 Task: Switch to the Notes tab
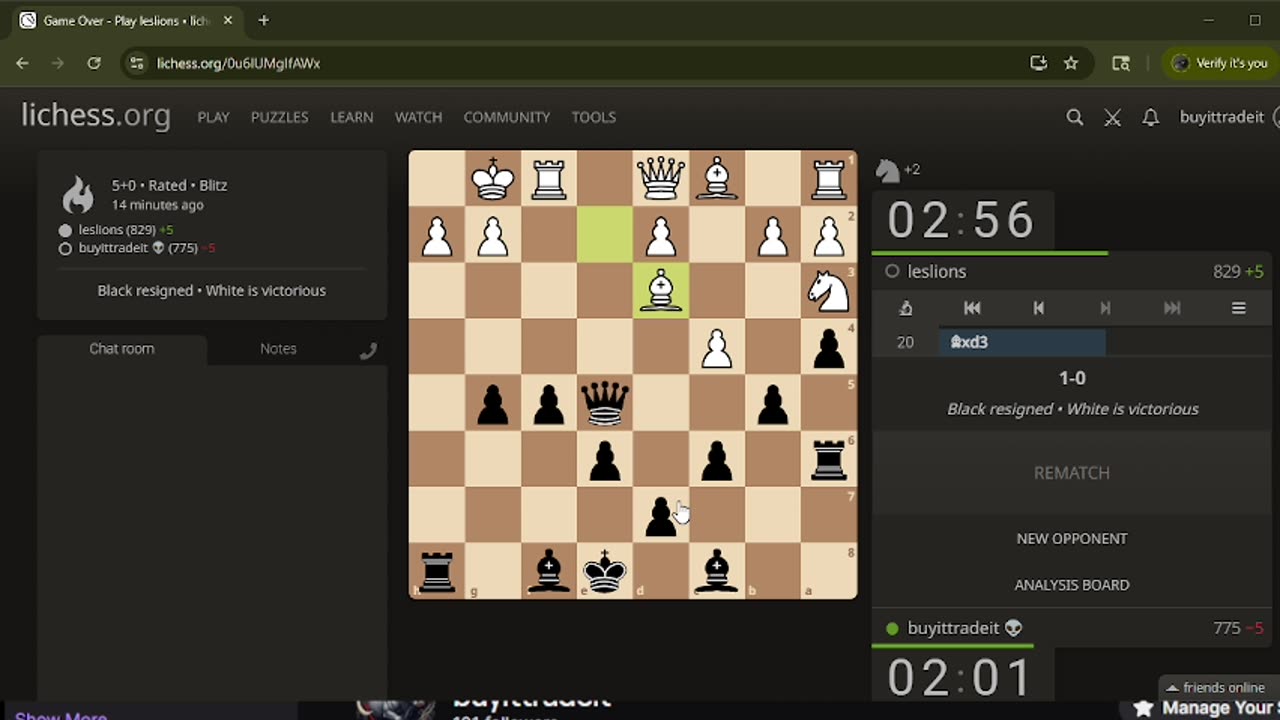[278, 349]
